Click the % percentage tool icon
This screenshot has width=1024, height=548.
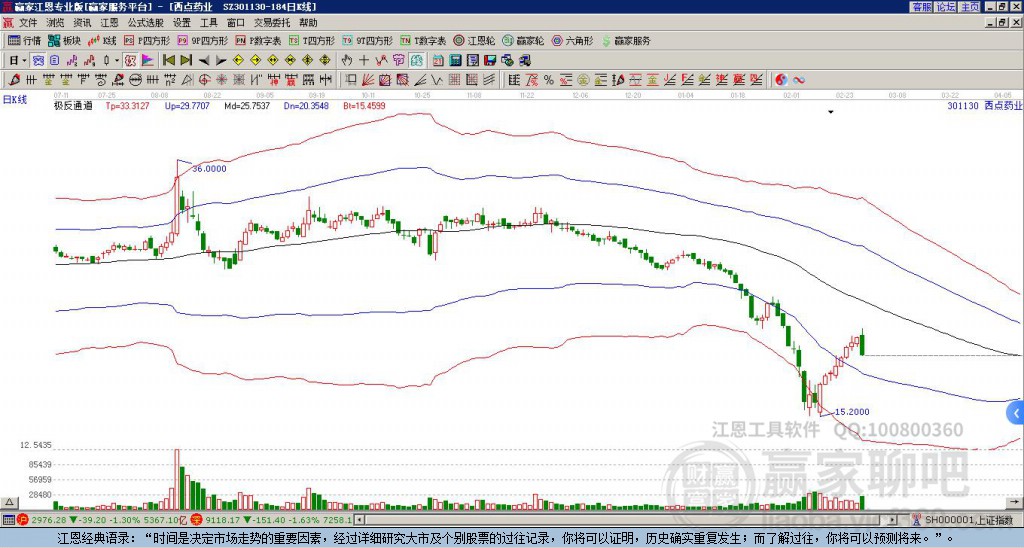[549, 80]
